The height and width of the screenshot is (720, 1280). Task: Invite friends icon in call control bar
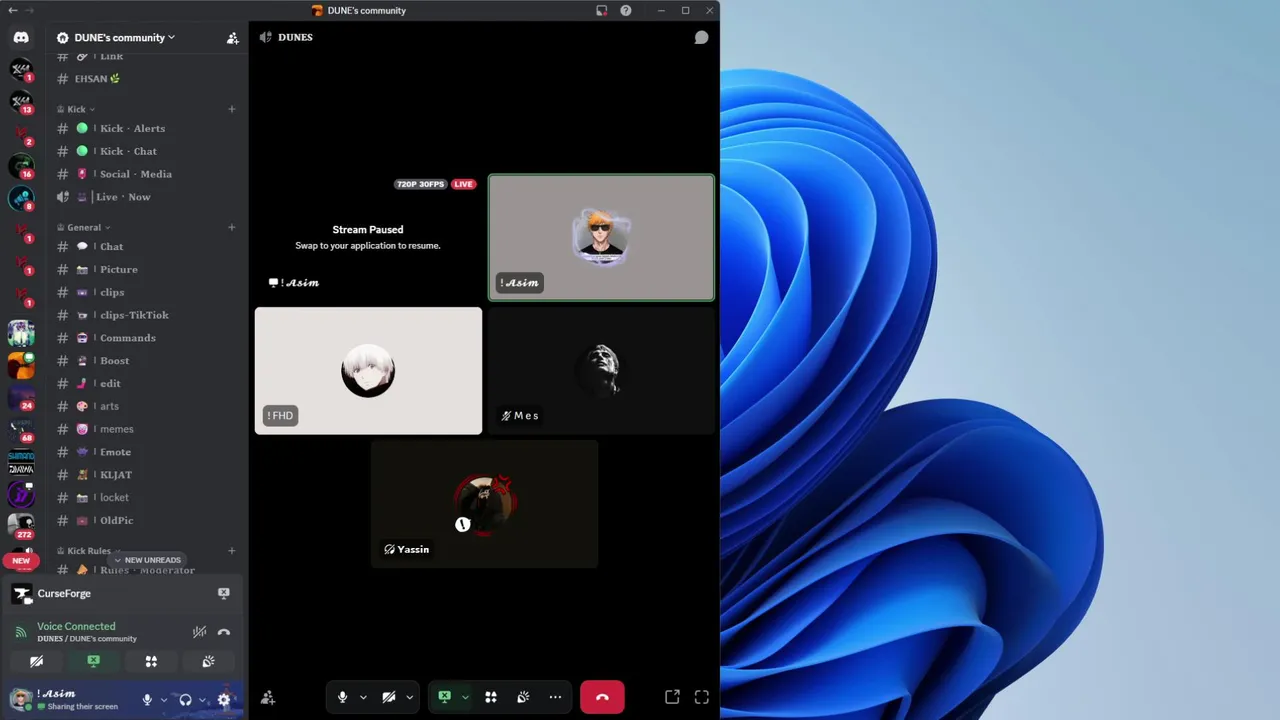pyautogui.click(x=267, y=697)
